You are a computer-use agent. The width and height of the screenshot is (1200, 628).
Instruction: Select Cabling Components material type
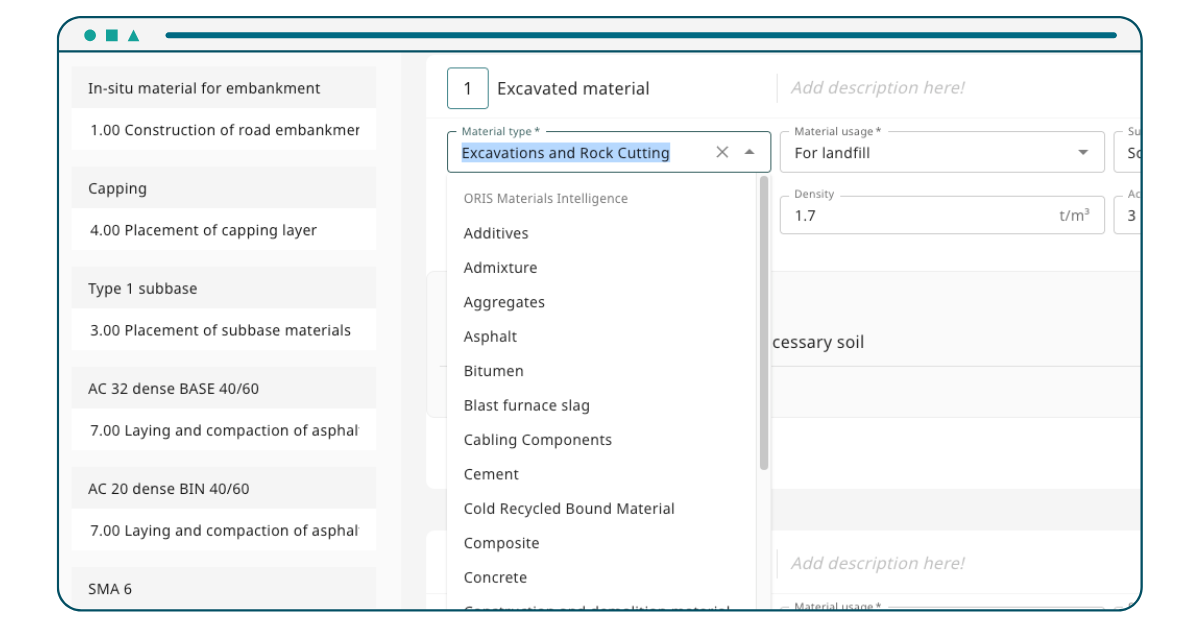(537, 440)
